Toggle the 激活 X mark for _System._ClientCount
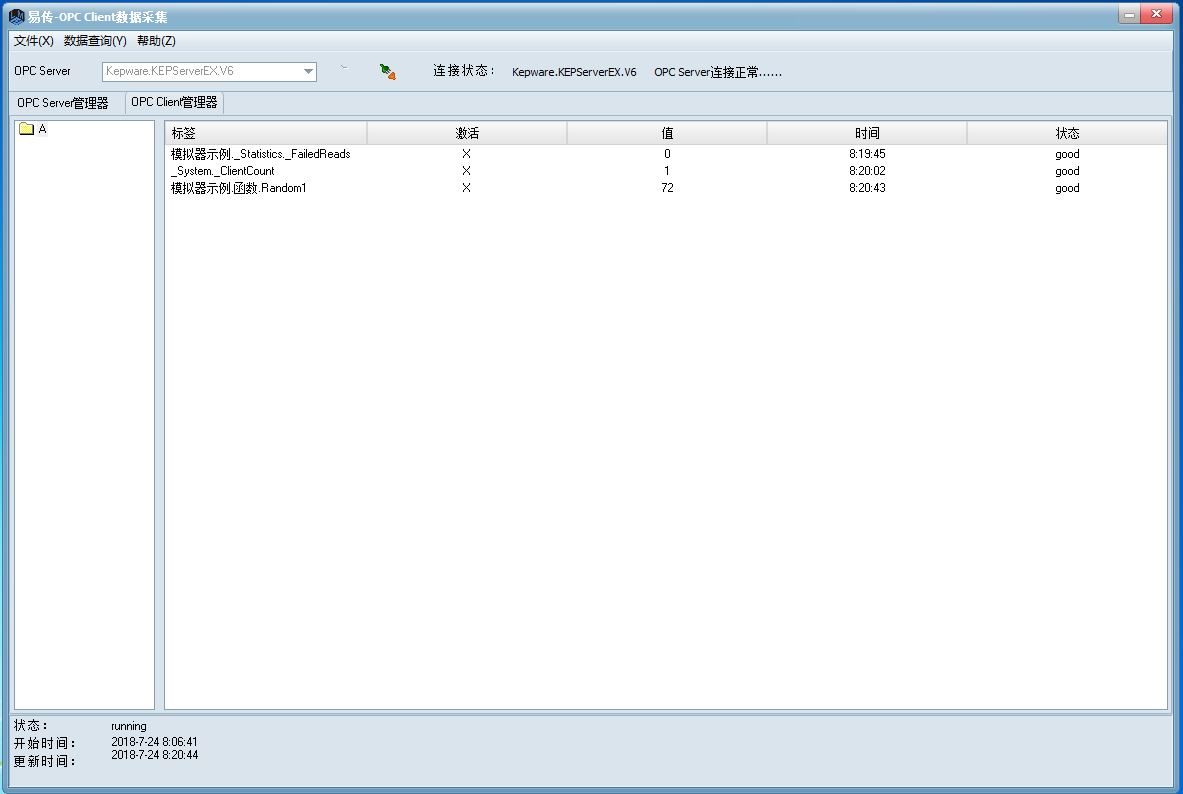This screenshot has height=794, width=1183. tap(466, 171)
